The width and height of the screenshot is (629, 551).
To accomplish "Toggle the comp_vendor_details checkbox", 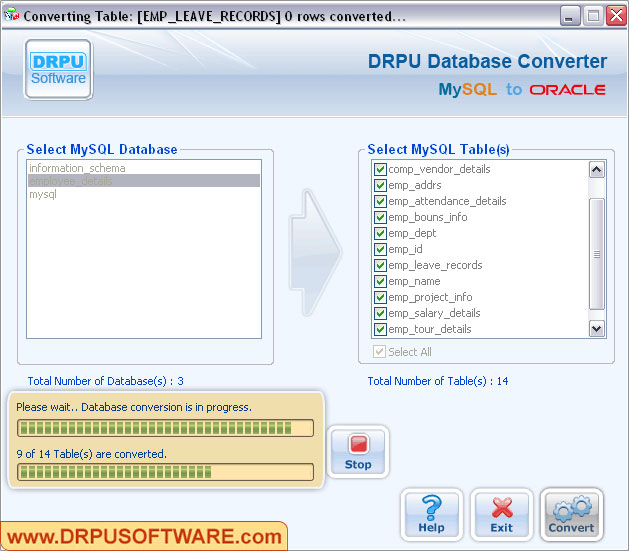I will (x=380, y=169).
